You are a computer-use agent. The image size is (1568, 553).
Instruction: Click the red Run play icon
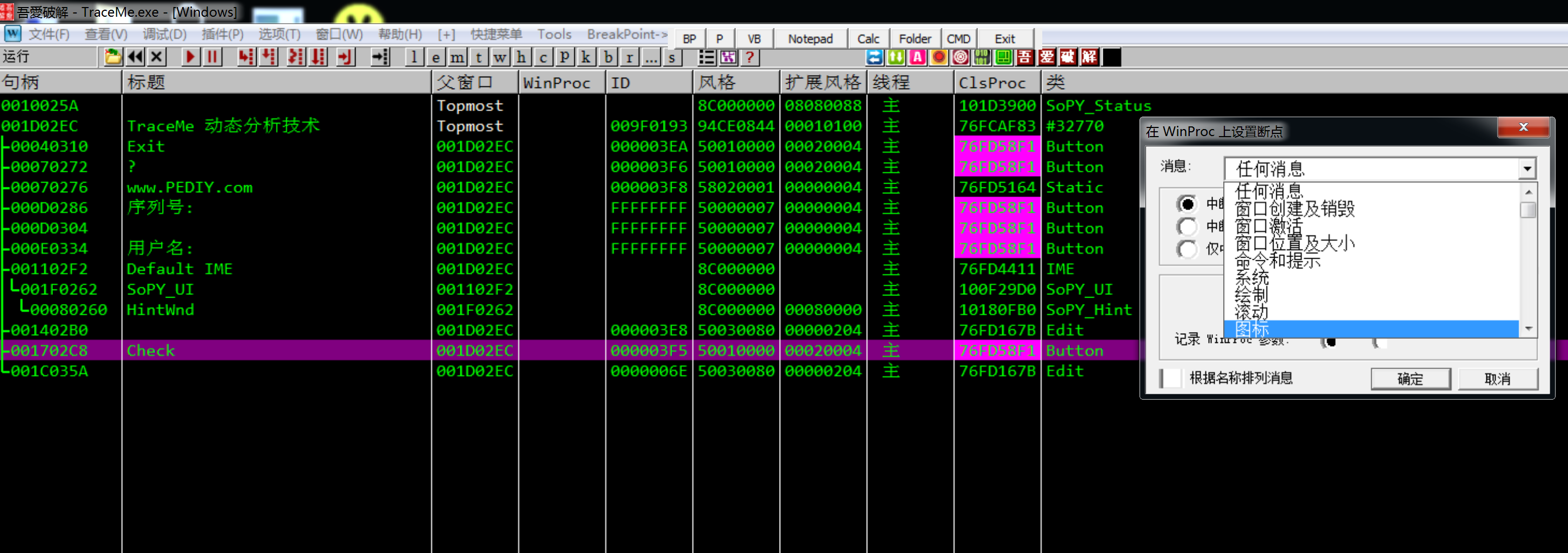pos(191,57)
